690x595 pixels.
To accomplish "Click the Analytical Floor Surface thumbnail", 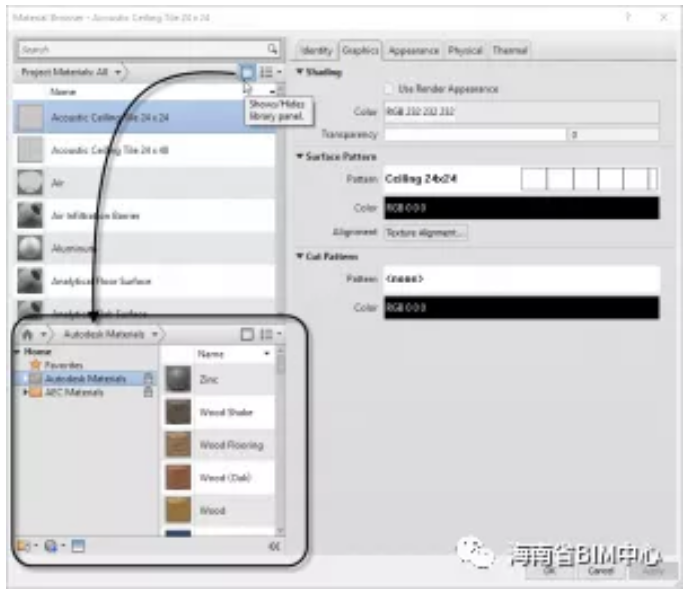I will (x=30, y=281).
